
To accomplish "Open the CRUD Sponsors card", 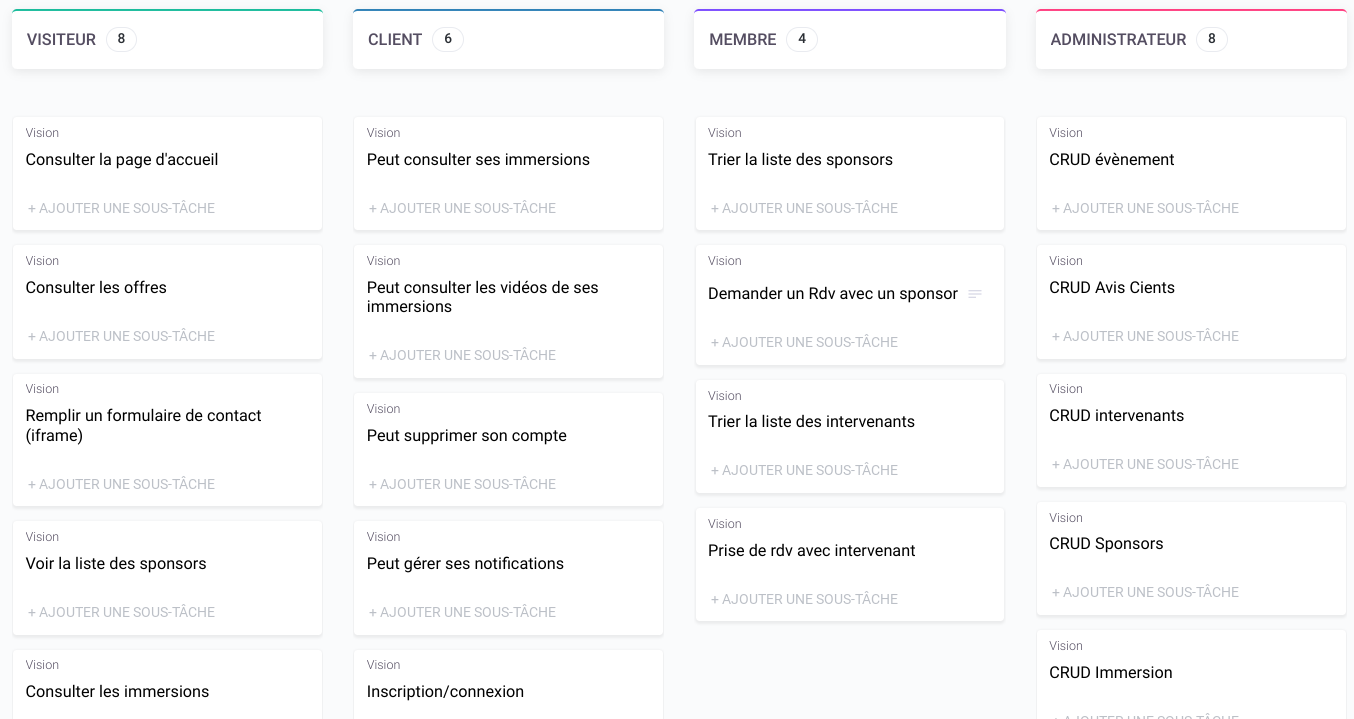I will (1106, 544).
